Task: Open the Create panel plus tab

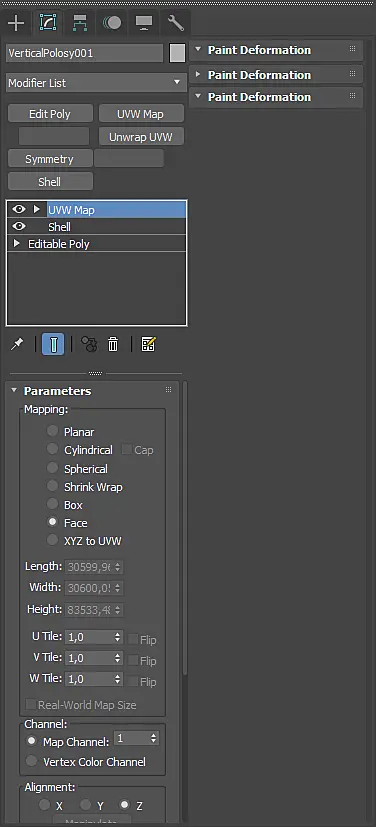Action: coord(16,23)
